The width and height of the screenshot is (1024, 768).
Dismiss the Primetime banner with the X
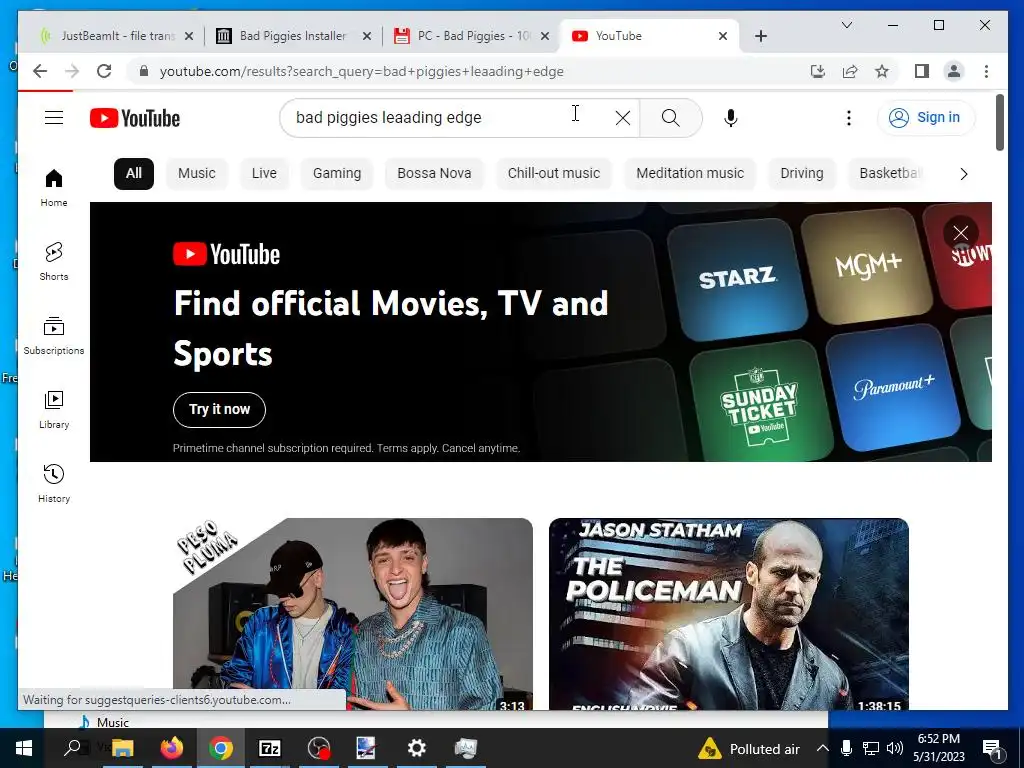point(960,232)
